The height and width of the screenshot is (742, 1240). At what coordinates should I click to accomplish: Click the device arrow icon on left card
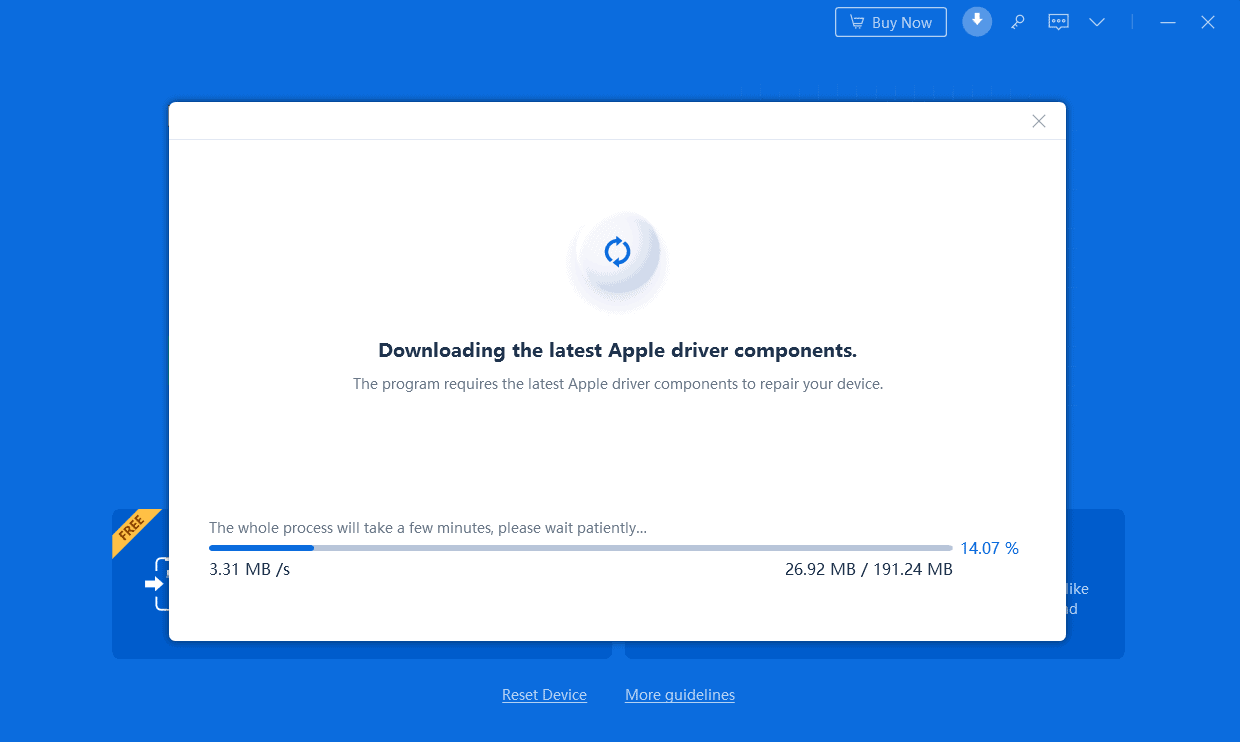point(157,584)
